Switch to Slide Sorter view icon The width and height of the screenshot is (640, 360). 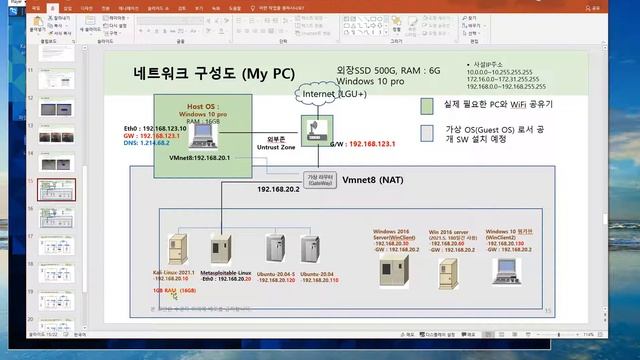tap(502, 334)
